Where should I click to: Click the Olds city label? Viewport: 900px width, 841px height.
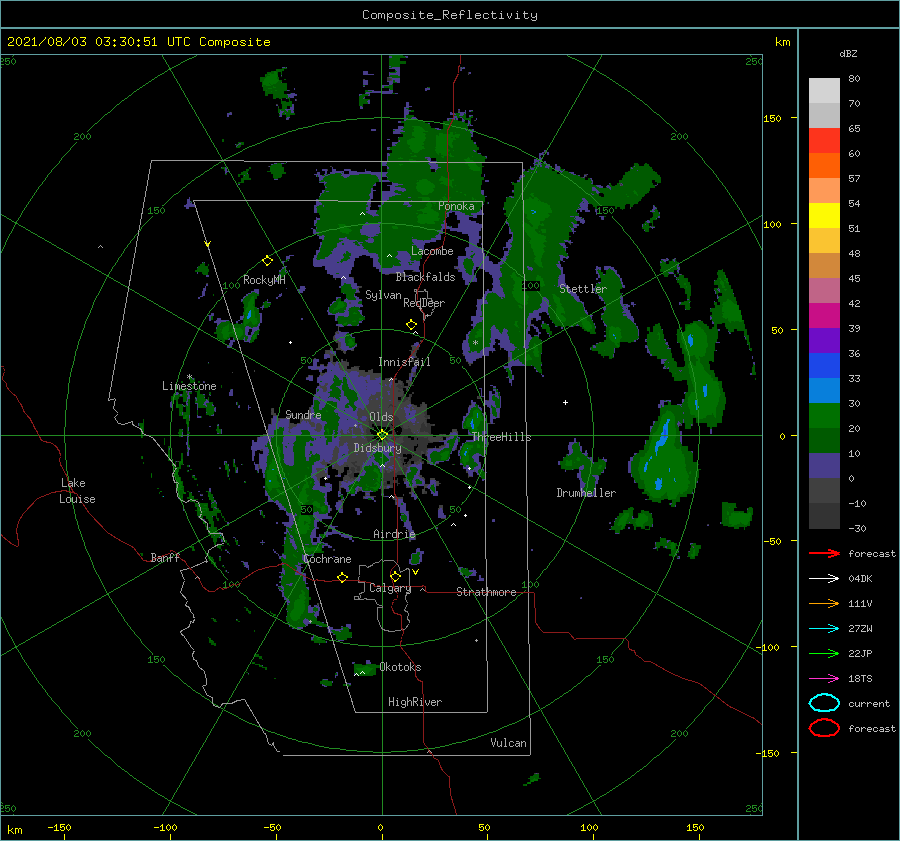[x=381, y=417]
